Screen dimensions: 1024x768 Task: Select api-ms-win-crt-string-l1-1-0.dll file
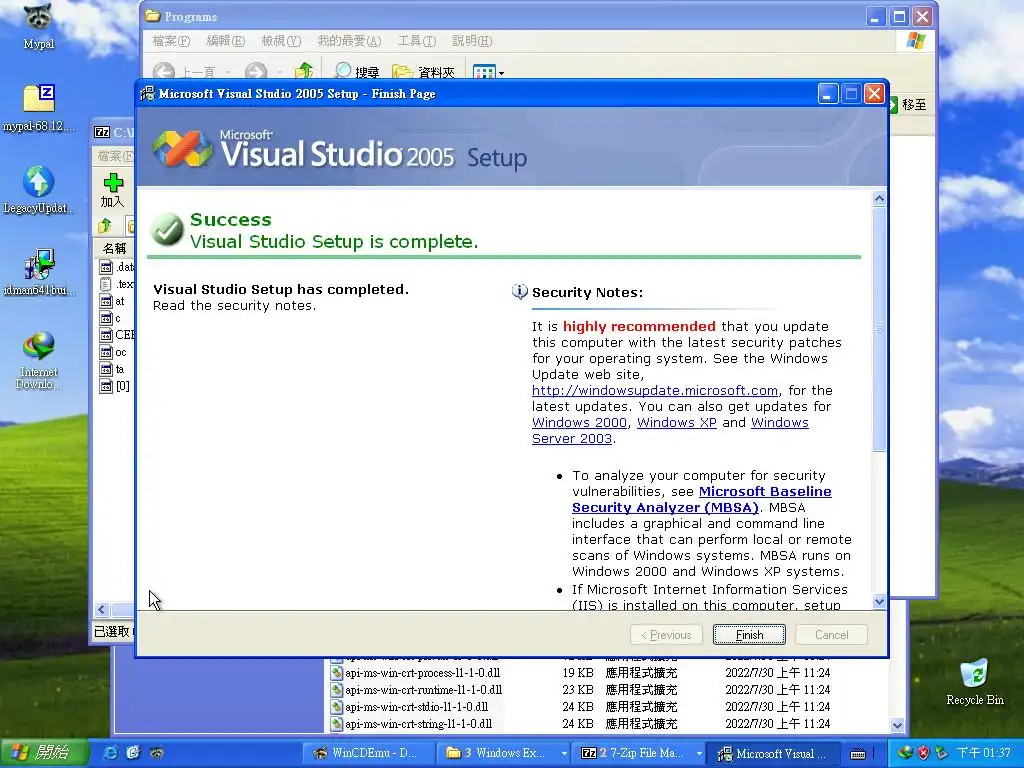(412, 724)
